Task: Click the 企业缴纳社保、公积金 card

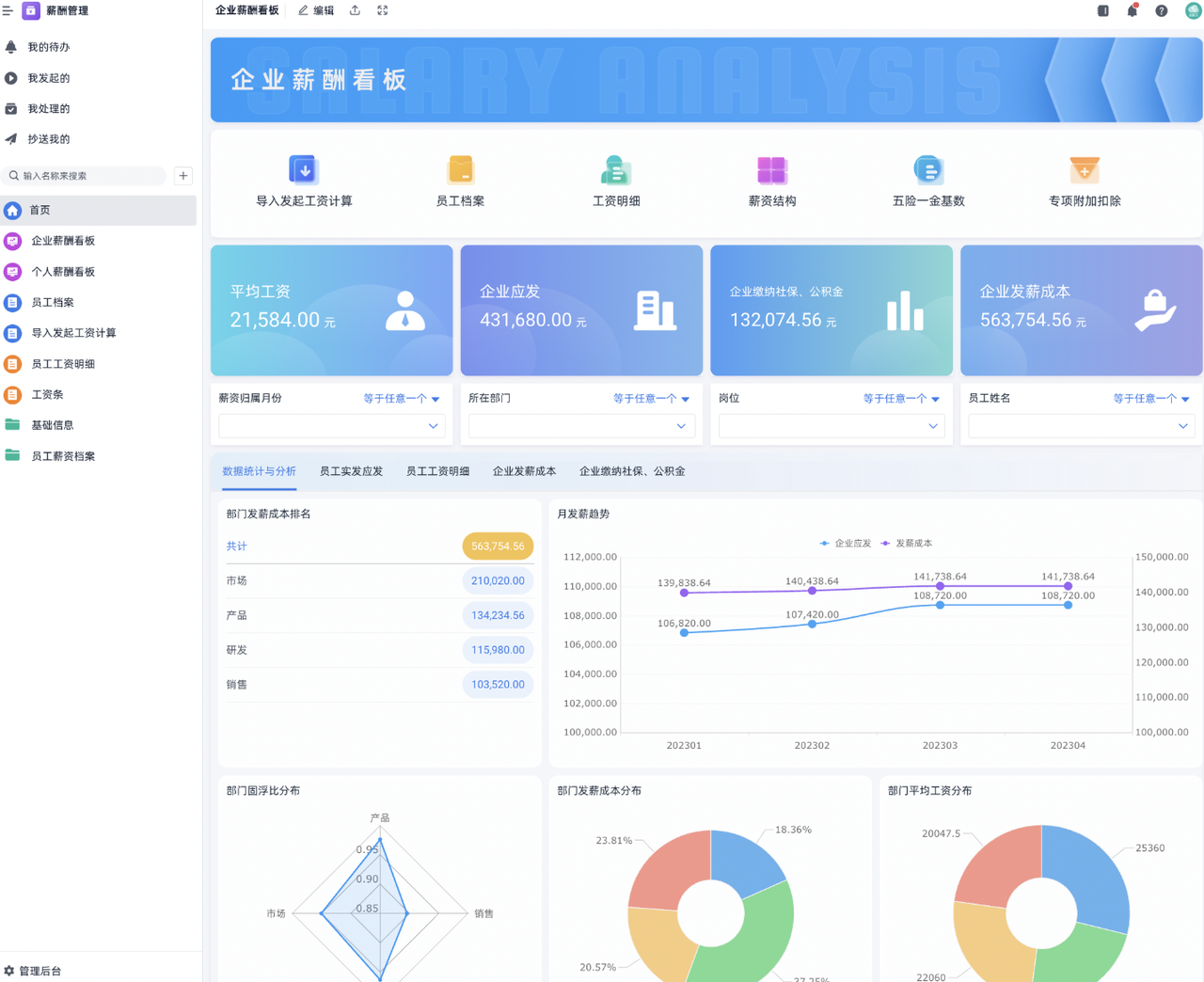Action: coord(832,310)
